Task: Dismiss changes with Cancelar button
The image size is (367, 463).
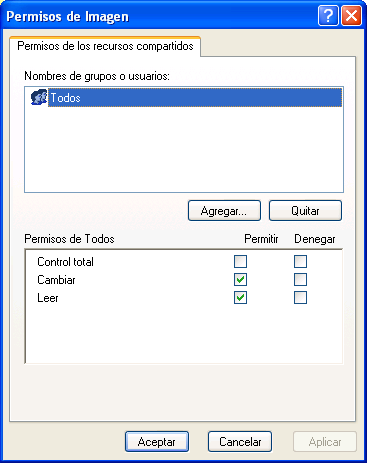Action: (x=240, y=442)
